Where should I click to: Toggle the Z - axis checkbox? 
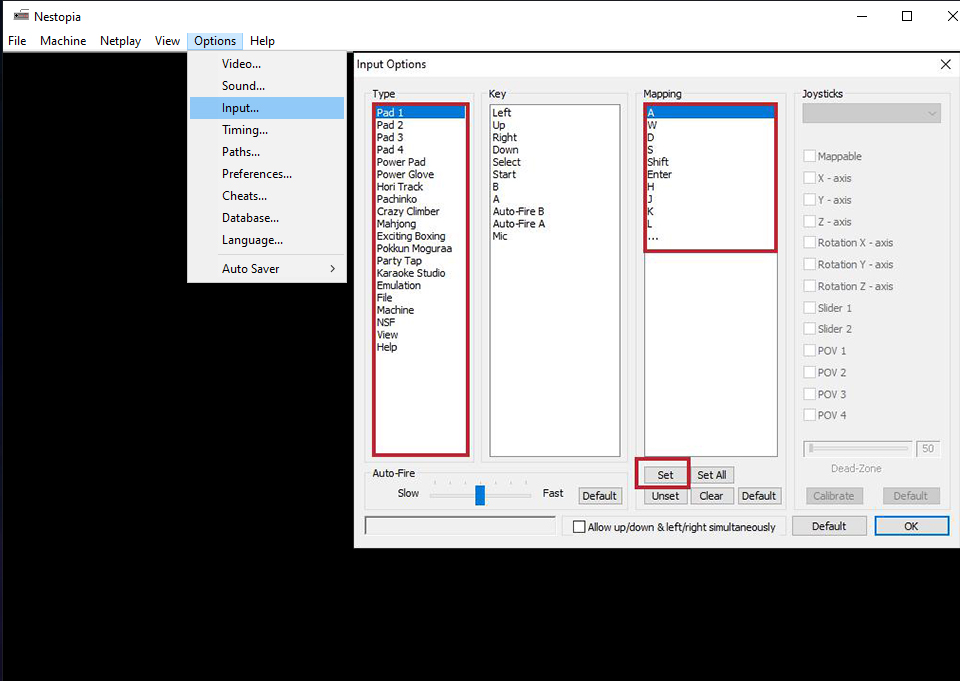tap(809, 222)
